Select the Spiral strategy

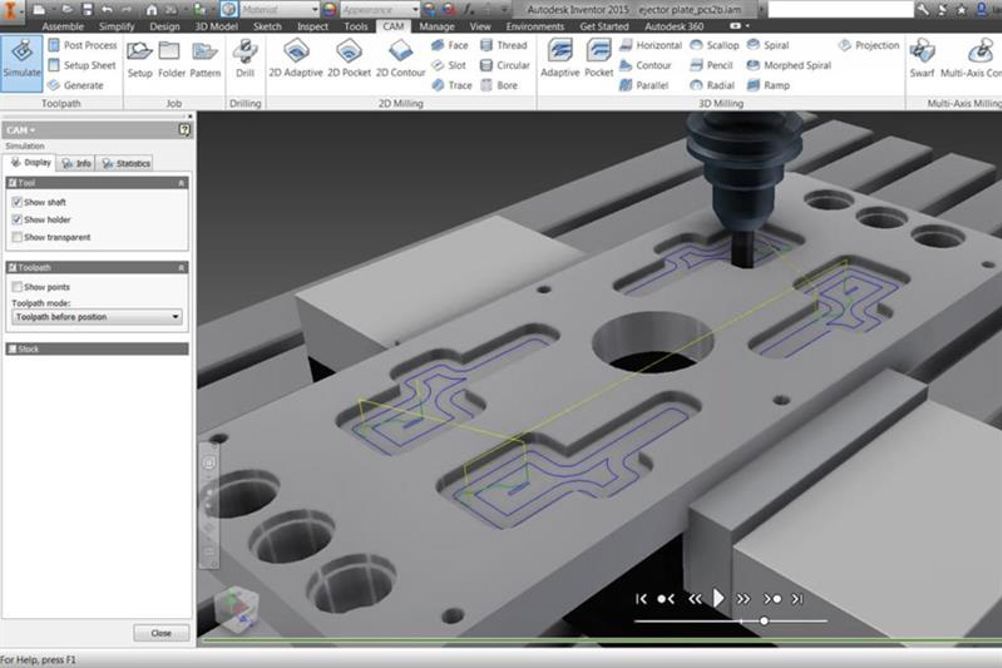click(x=768, y=45)
